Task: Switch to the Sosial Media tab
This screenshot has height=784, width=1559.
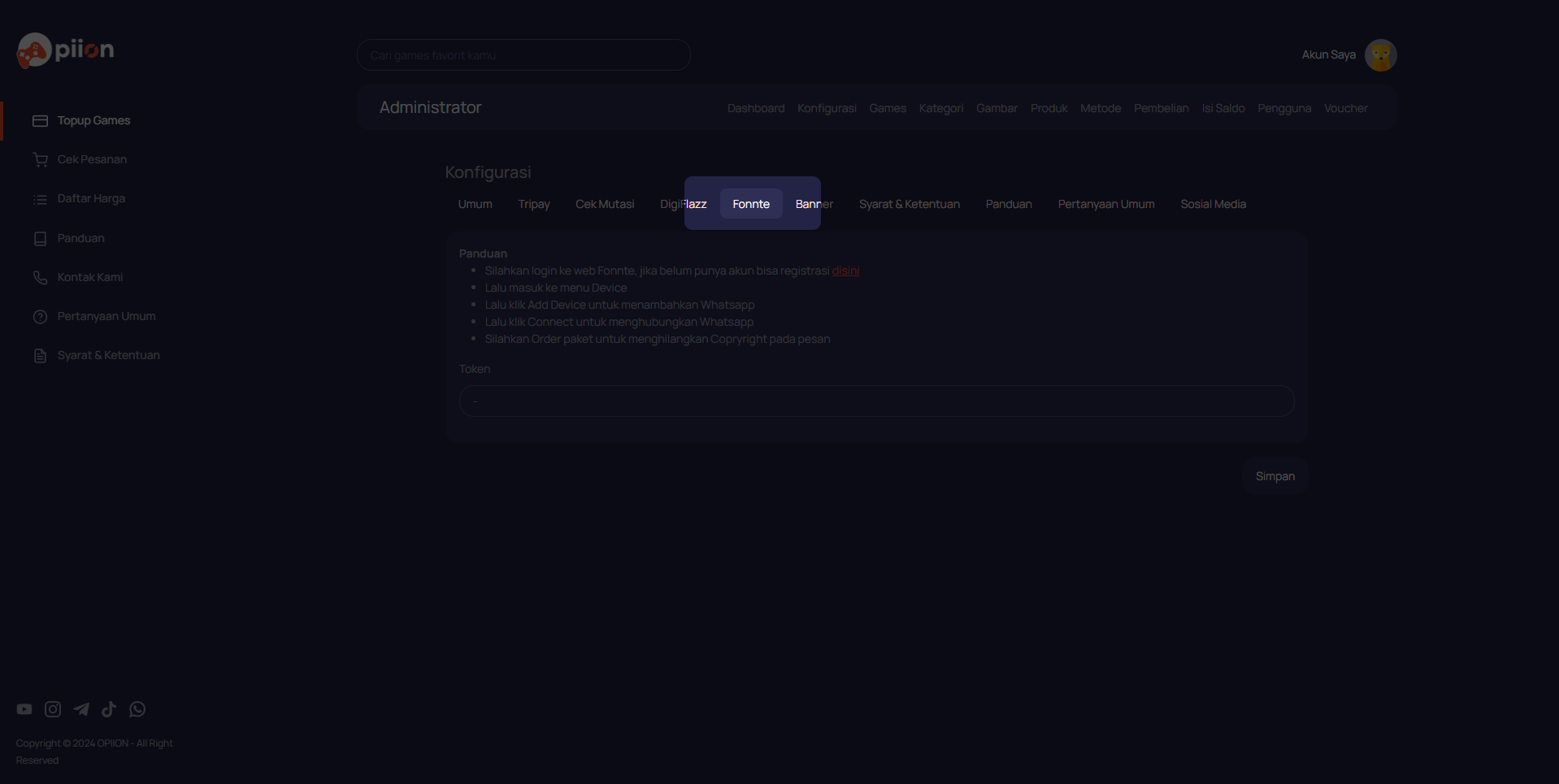Action: [x=1214, y=204]
